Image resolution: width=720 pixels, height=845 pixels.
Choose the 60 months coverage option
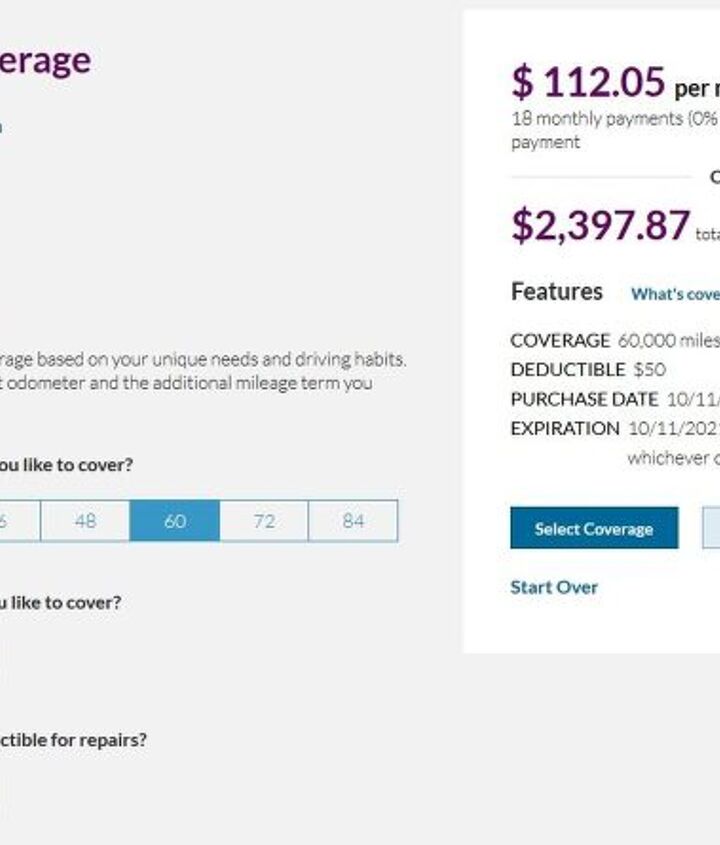tap(174, 521)
